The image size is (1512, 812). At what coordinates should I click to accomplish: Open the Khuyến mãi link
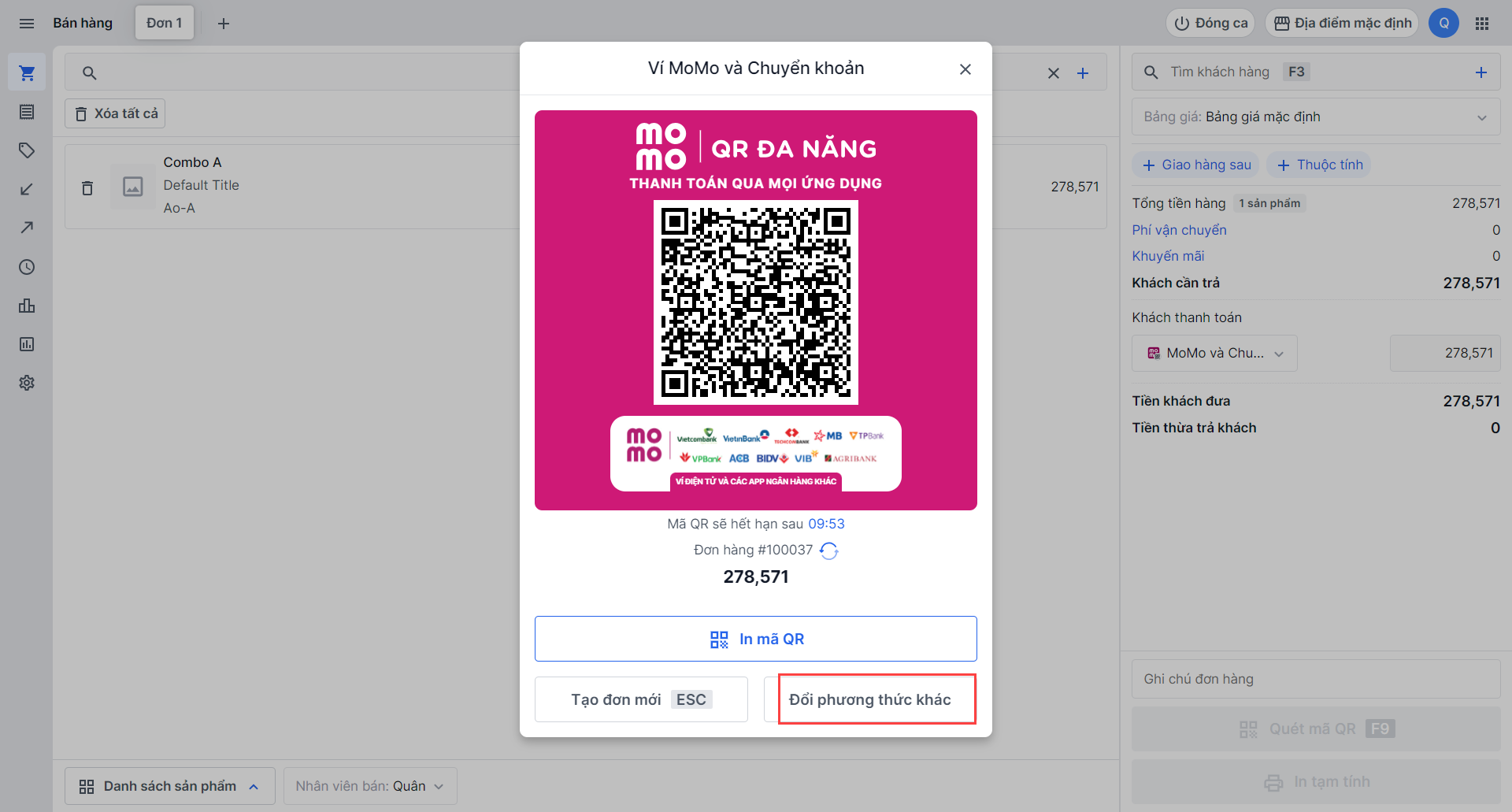(1168, 256)
